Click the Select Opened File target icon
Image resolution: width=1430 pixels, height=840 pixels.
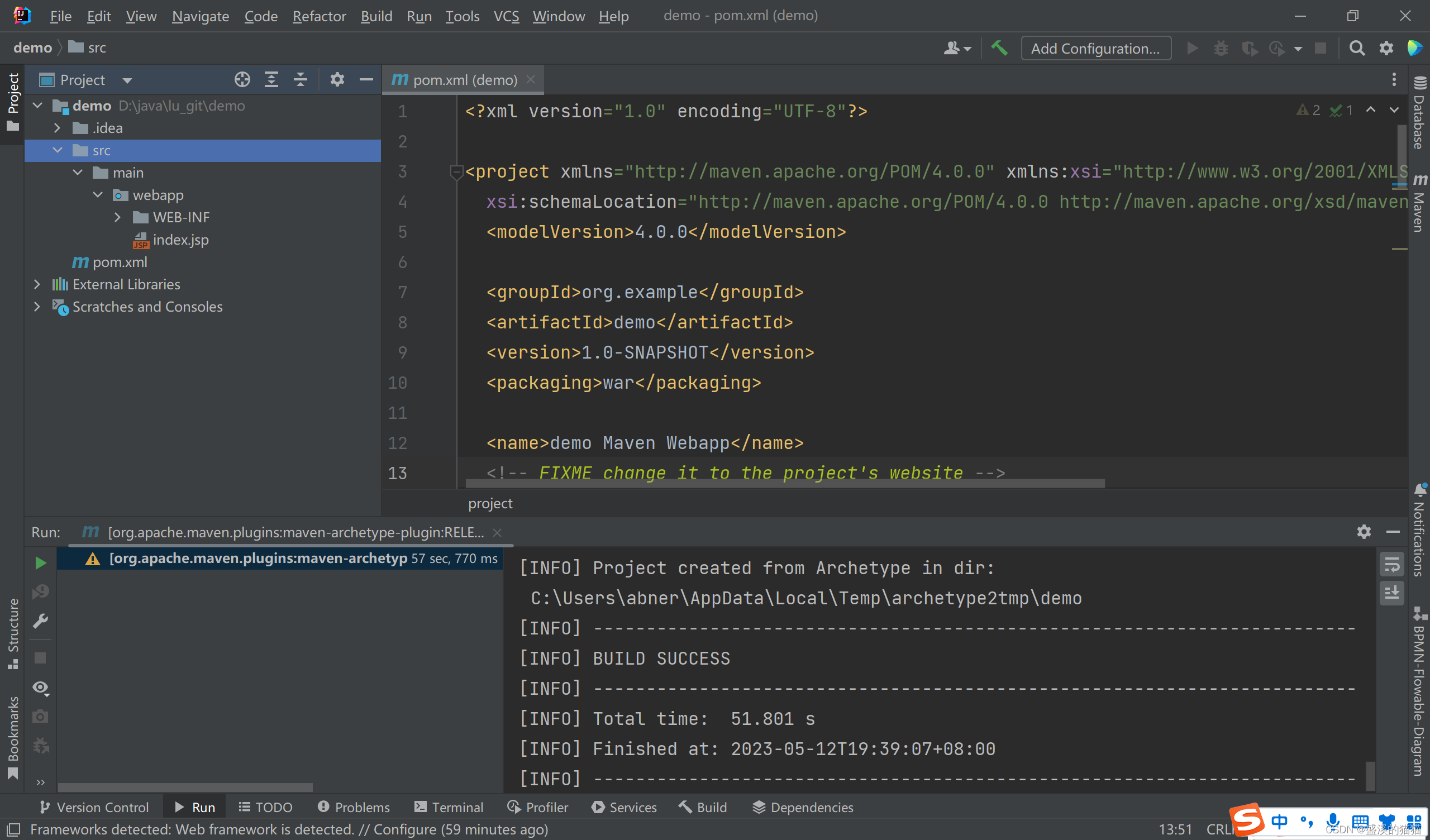coord(242,79)
